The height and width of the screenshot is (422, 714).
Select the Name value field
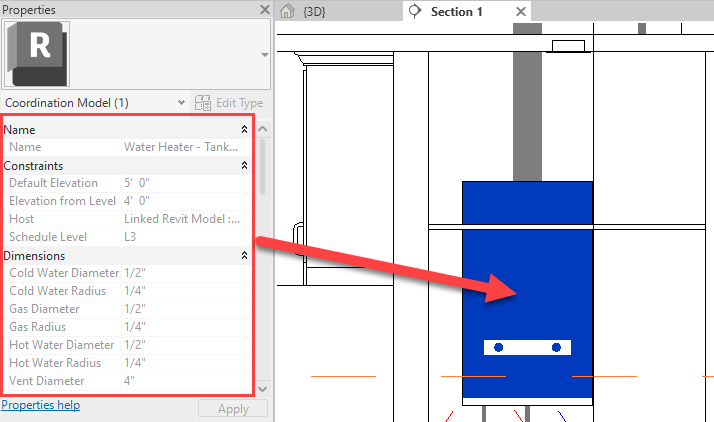click(x=181, y=148)
